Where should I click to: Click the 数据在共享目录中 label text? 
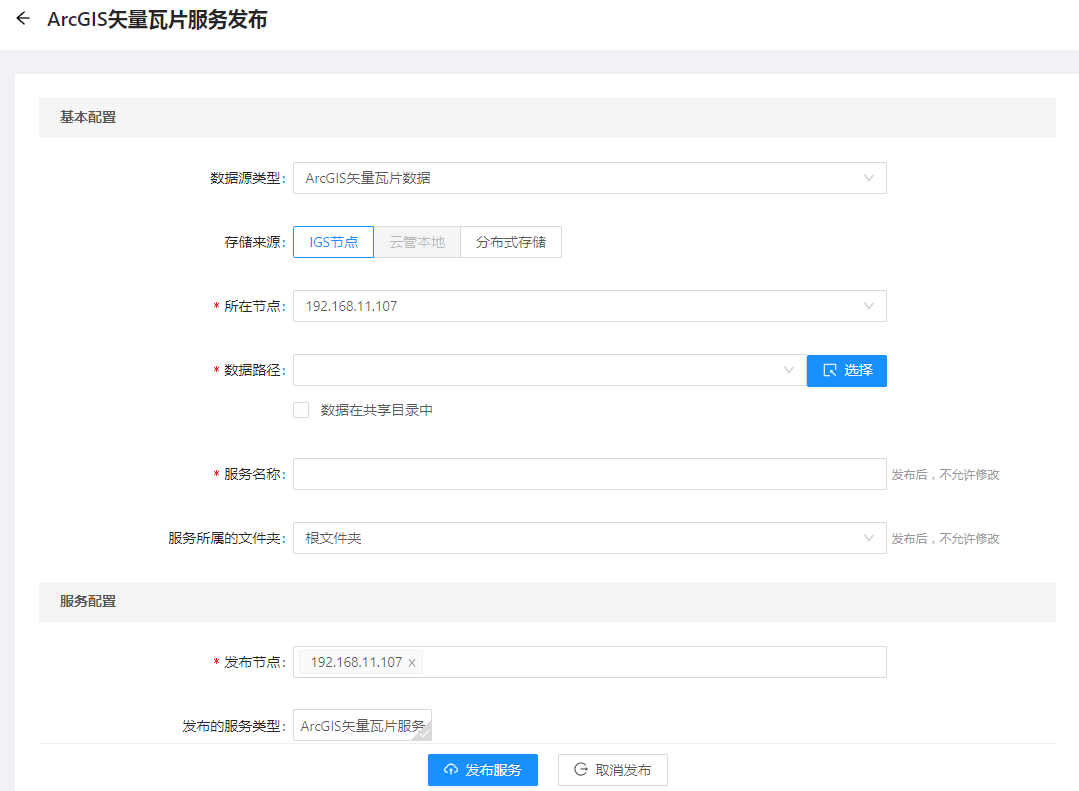[x=376, y=410]
